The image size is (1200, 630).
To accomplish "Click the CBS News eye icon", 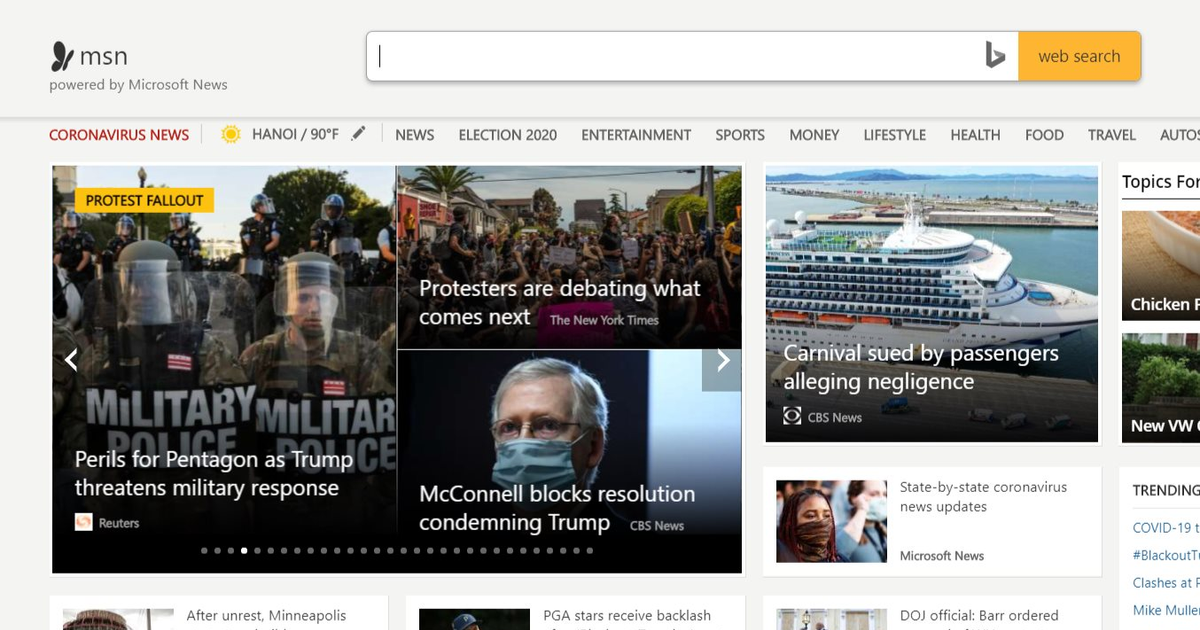I will [x=792, y=417].
